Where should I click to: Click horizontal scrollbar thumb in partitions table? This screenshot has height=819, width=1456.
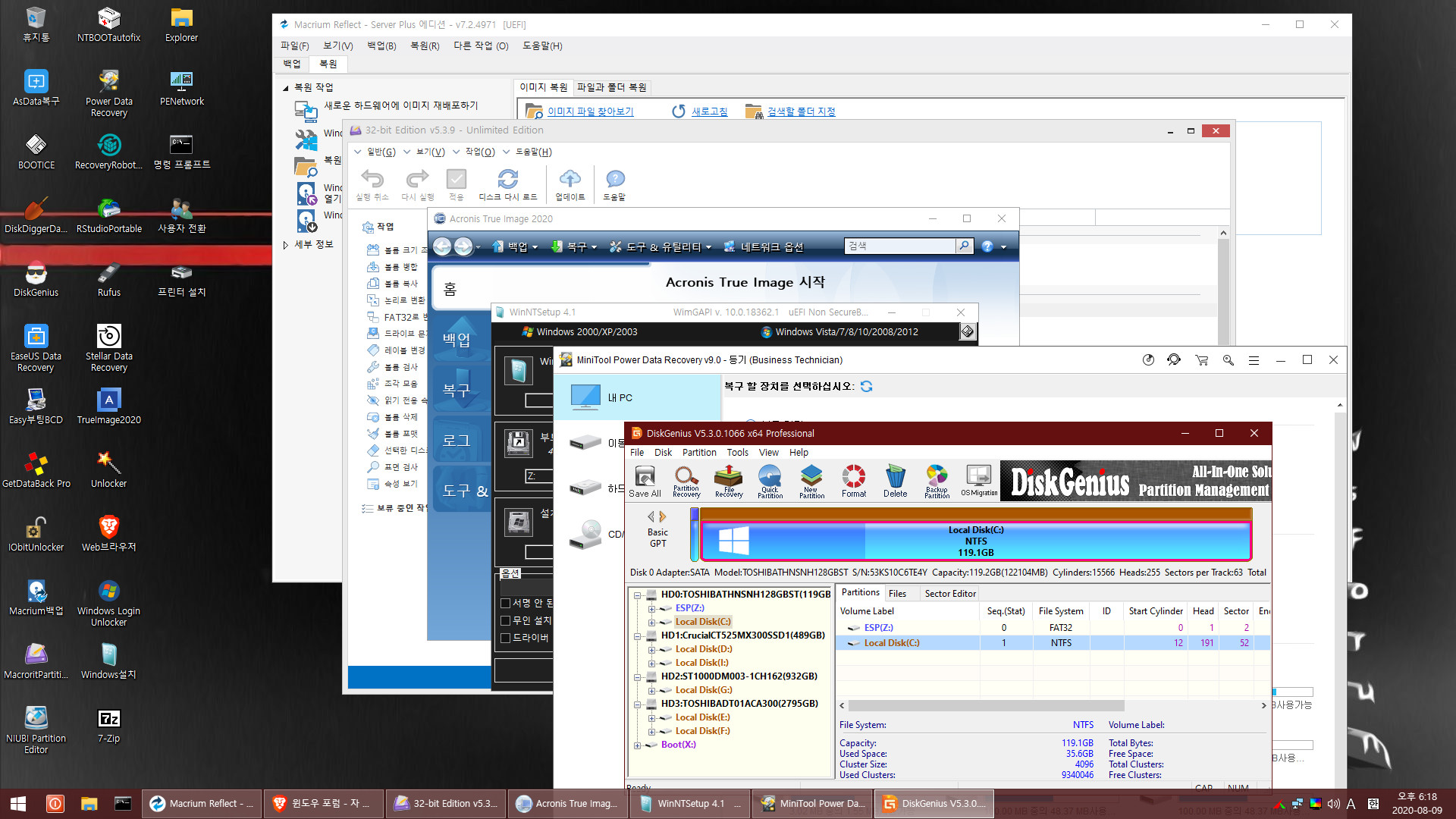[x=986, y=706]
